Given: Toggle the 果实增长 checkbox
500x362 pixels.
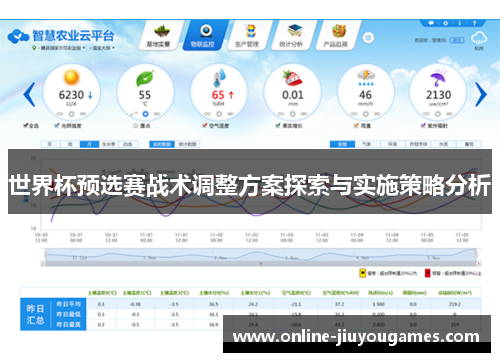Looking at the screenshot, I should coord(278,125).
